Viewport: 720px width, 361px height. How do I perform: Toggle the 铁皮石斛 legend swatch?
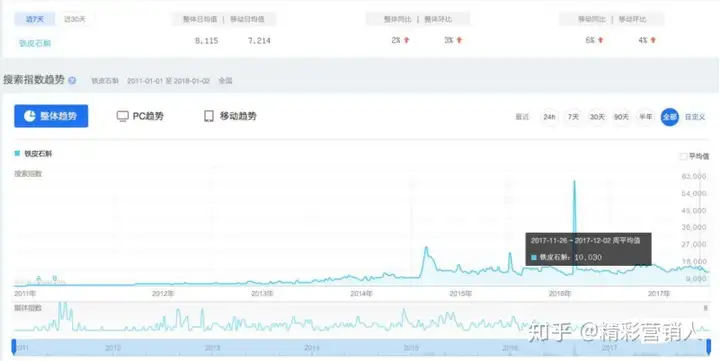[17, 153]
